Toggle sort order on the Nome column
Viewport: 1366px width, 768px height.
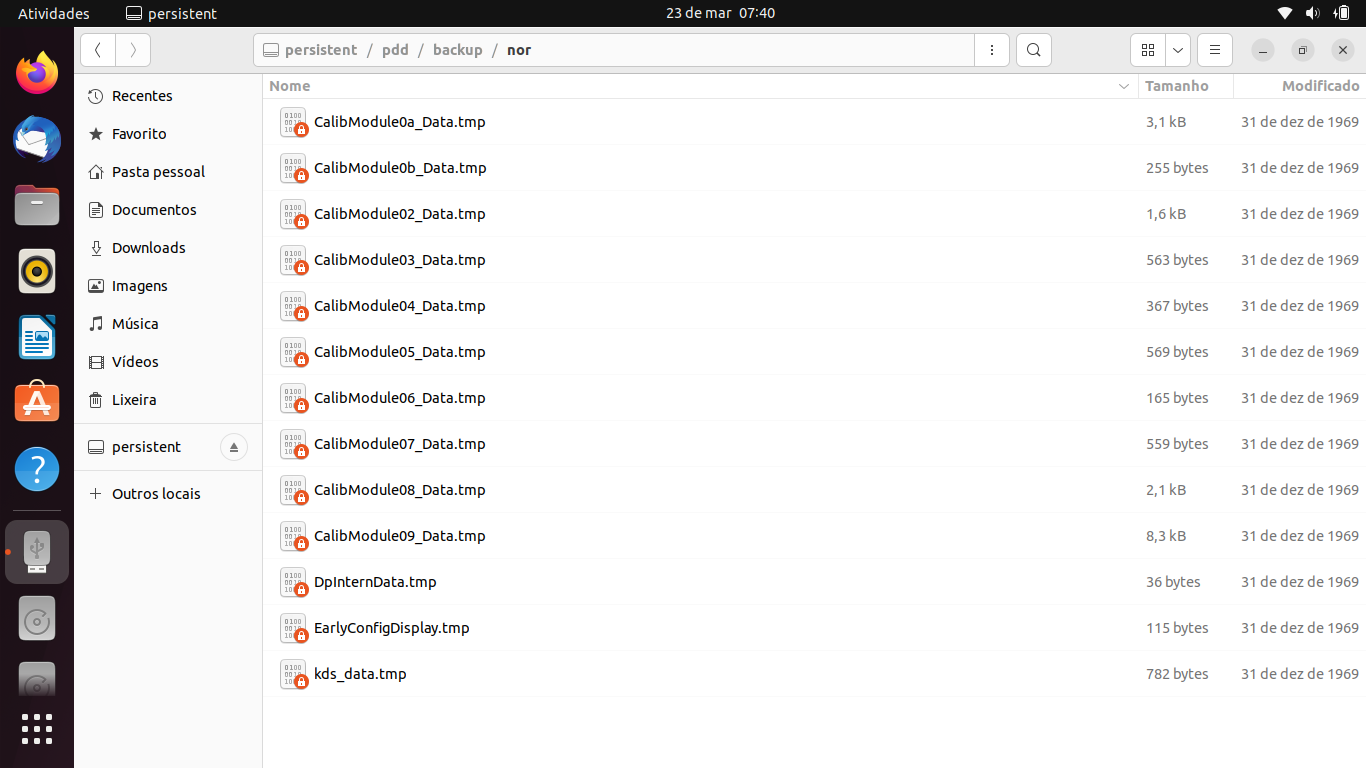701,86
